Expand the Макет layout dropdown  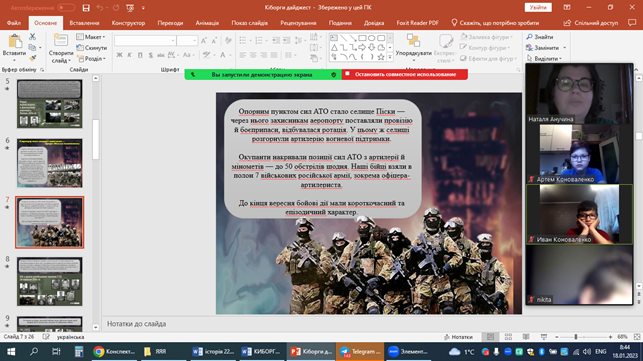91,37
